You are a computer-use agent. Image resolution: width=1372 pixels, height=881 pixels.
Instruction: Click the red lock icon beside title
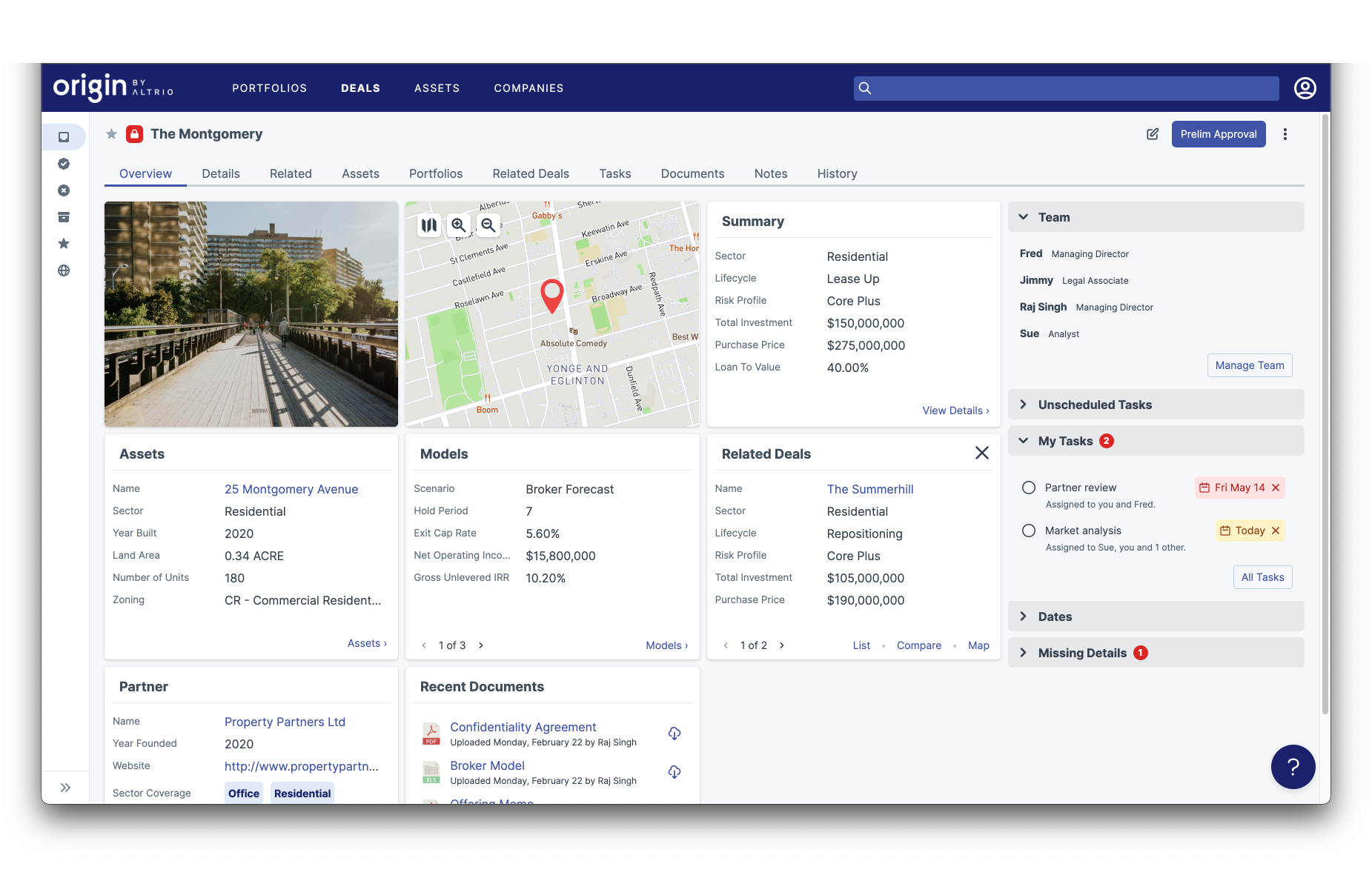134,134
